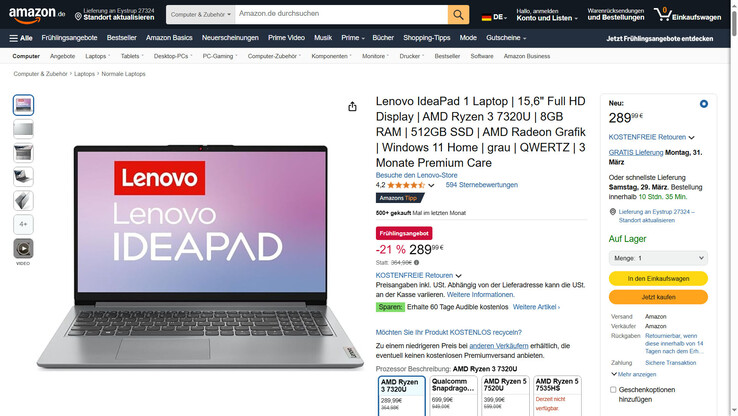This screenshot has width=738, height=416.
Task: Expand Mehr anzeigen details
Action: click(634, 374)
